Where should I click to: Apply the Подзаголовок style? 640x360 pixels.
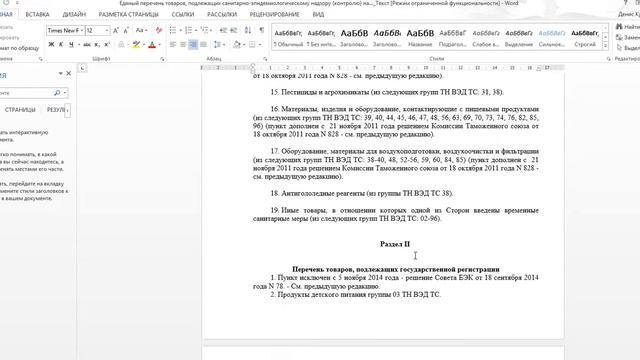pos(453,38)
